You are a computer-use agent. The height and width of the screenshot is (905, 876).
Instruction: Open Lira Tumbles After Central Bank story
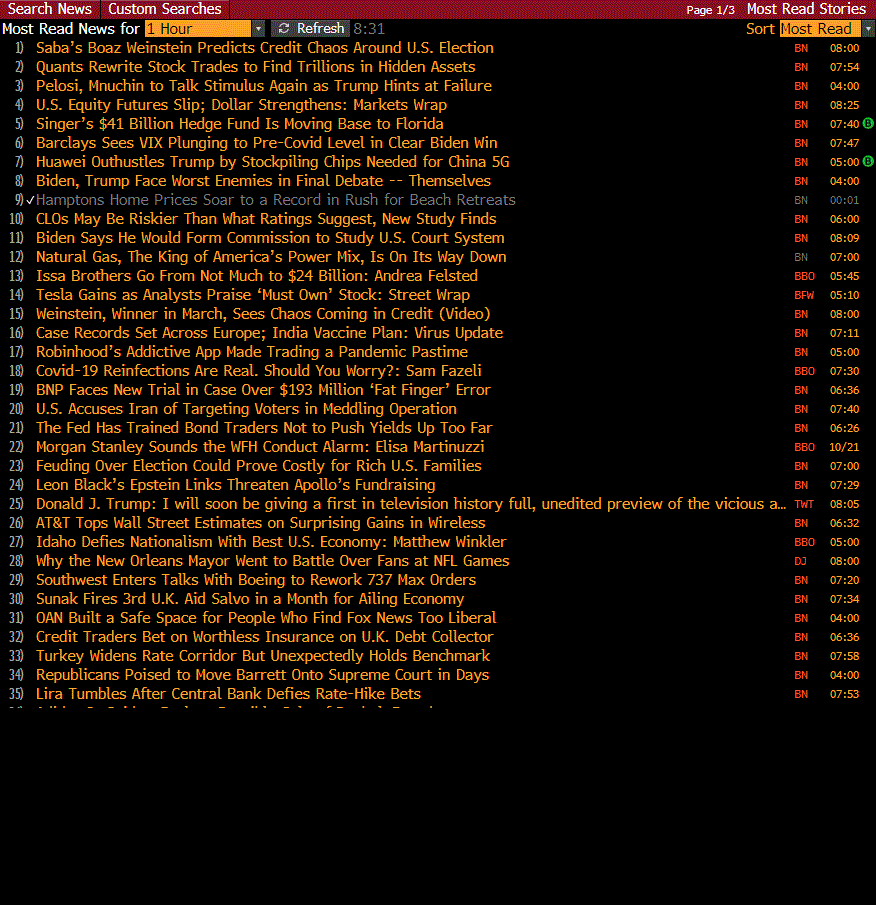tap(229, 694)
